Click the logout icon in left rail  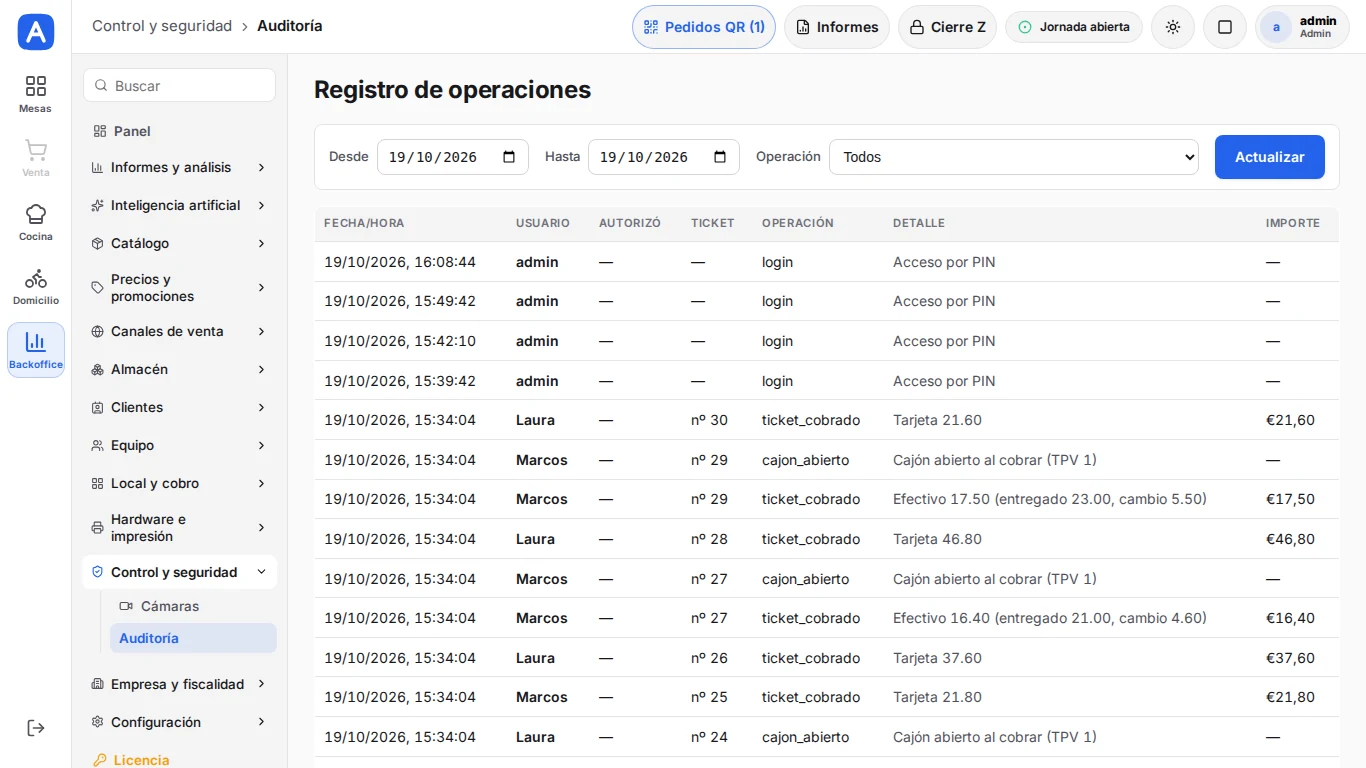(36, 728)
